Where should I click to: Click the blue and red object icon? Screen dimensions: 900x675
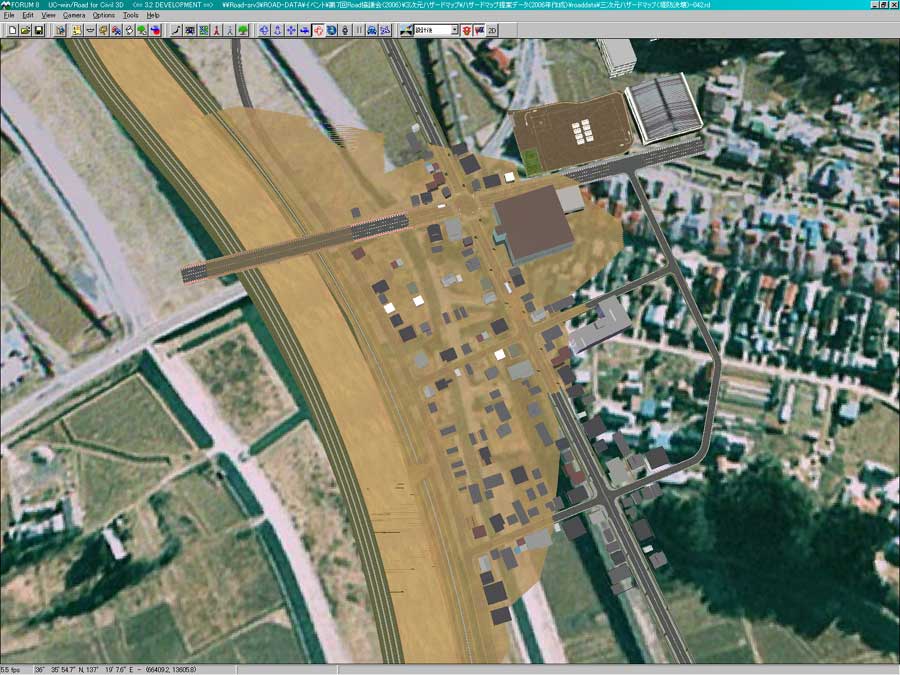[x=155, y=30]
